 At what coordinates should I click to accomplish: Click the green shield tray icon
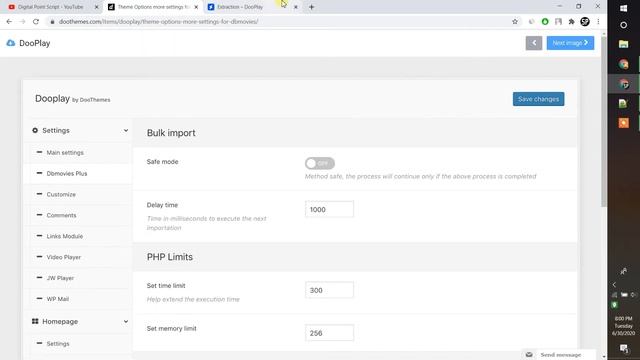614,305
